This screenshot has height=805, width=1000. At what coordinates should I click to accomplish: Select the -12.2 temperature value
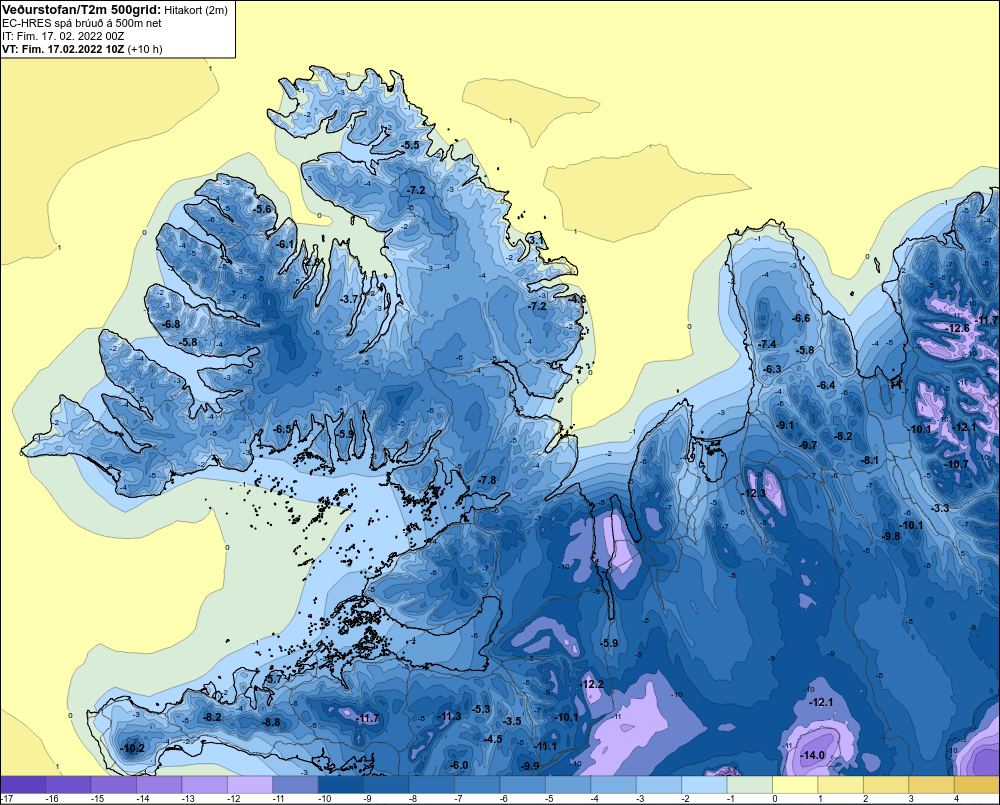point(592,684)
